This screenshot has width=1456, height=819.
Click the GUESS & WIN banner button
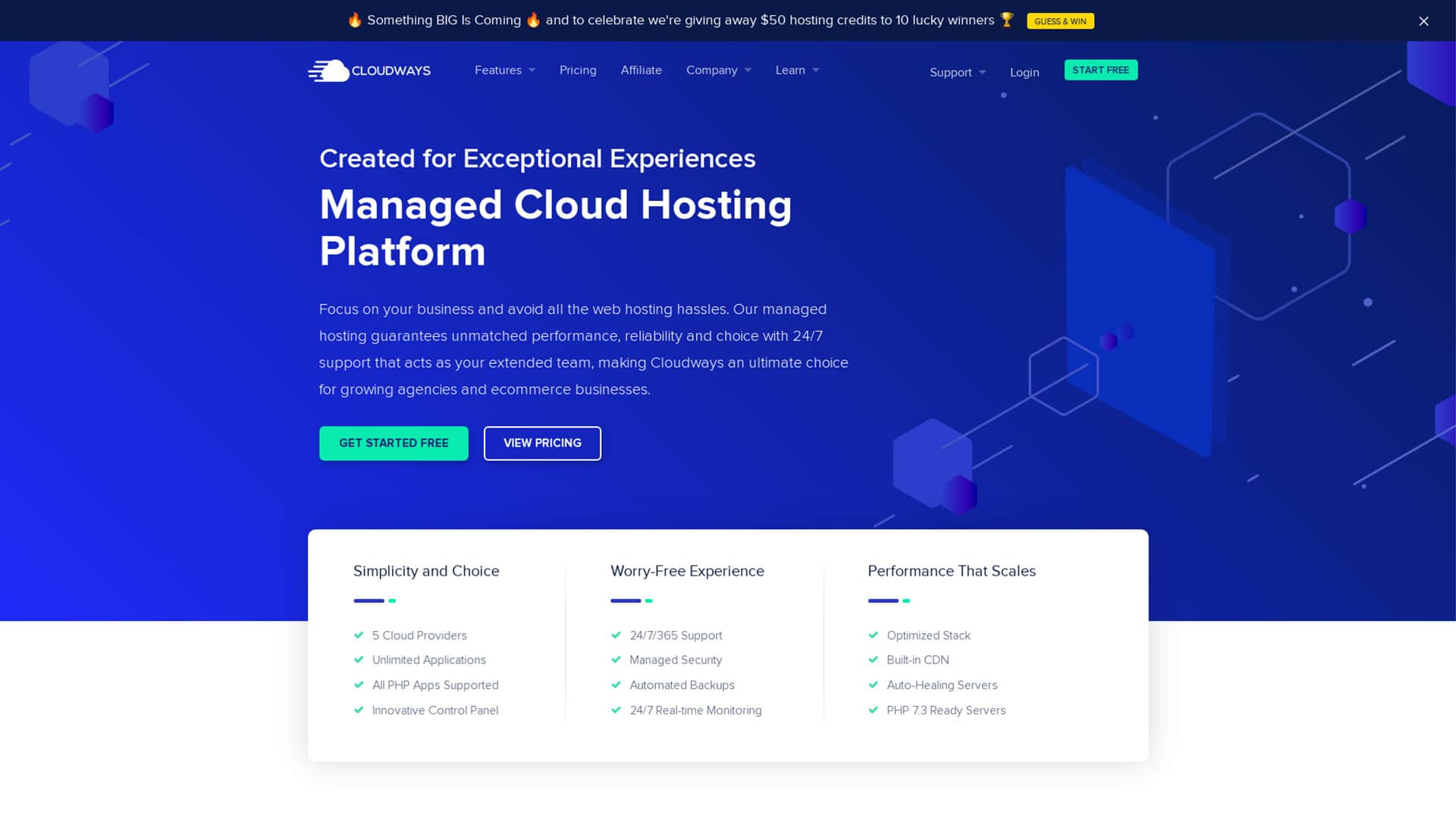tap(1060, 21)
